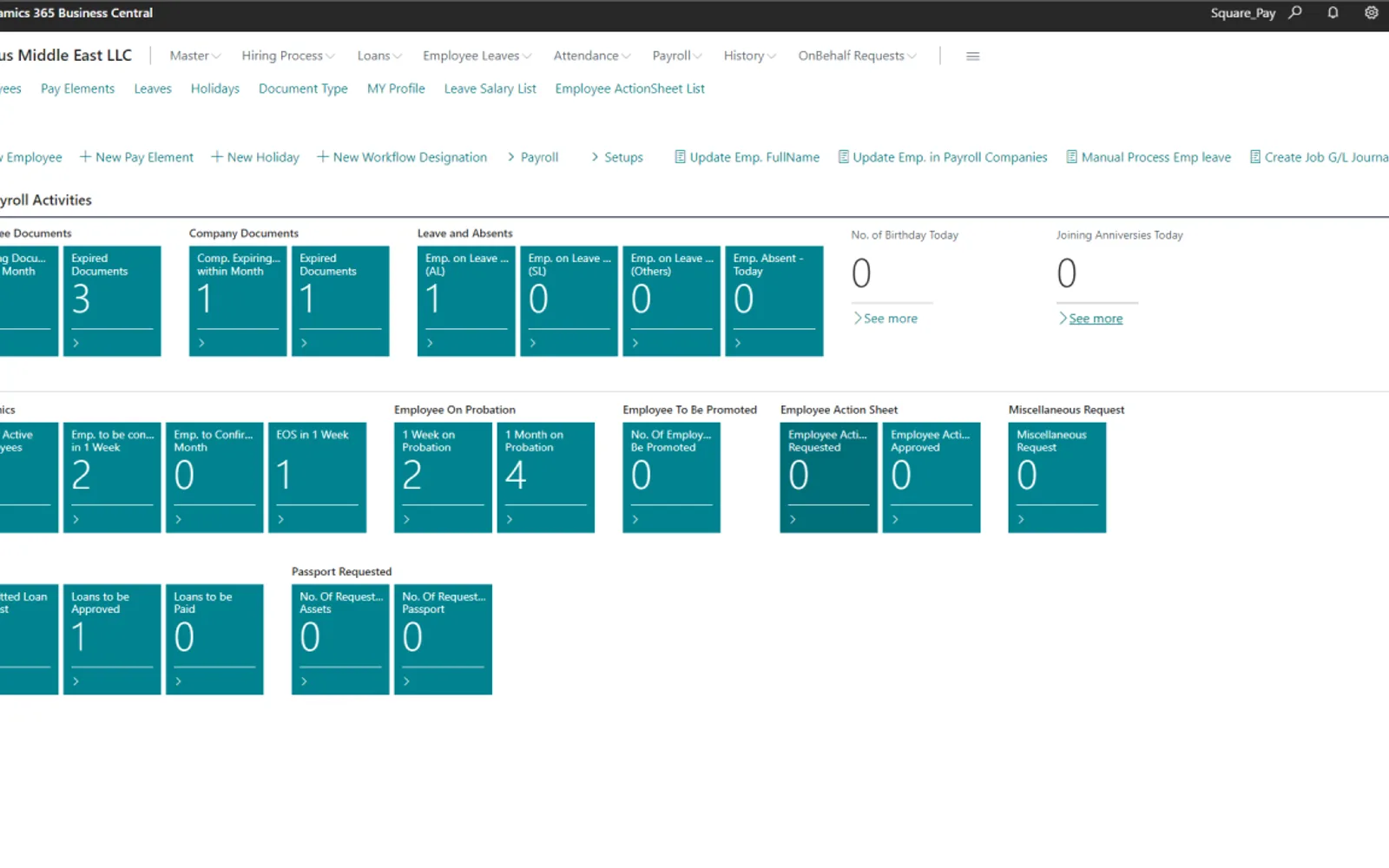This screenshot has height=868, width=1389.
Task: Open the search magnifier icon
Action: point(1295,13)
